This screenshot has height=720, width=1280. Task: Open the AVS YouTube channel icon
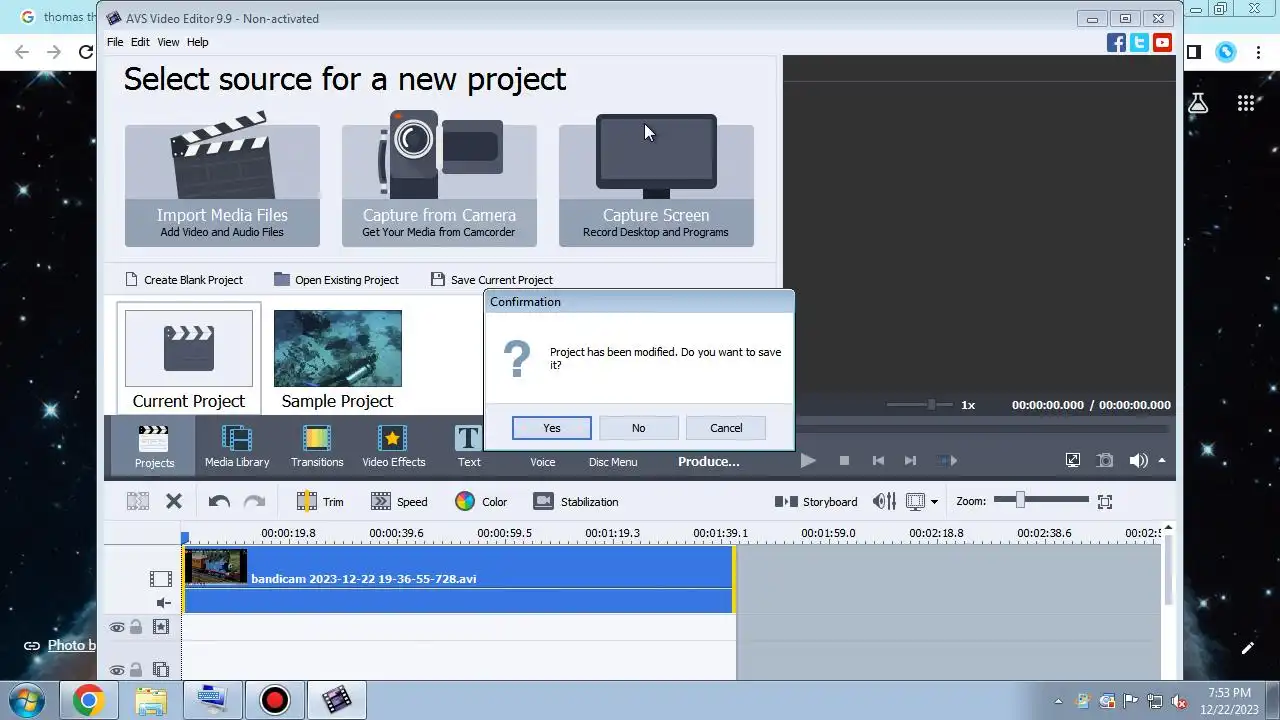pyautogui.click(x=1162, y=43)
